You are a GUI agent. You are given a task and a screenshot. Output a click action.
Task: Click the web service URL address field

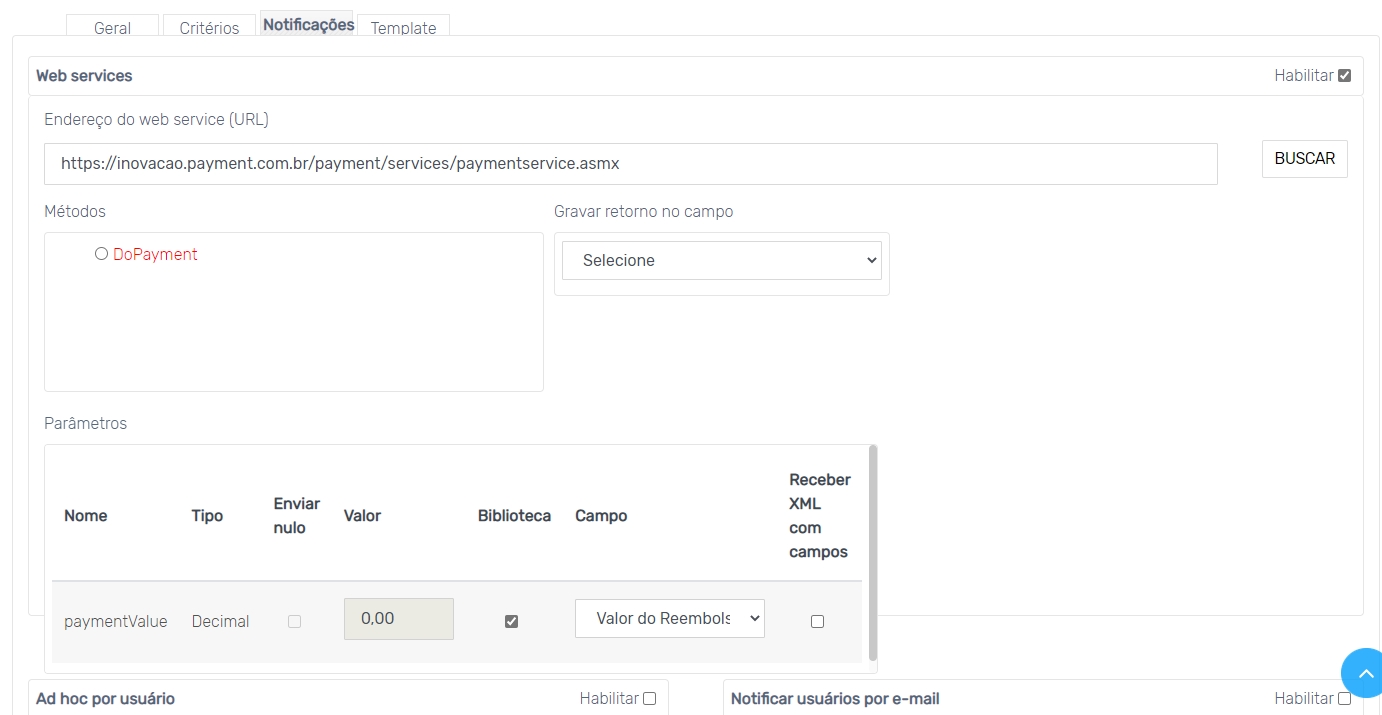[630, 164]
